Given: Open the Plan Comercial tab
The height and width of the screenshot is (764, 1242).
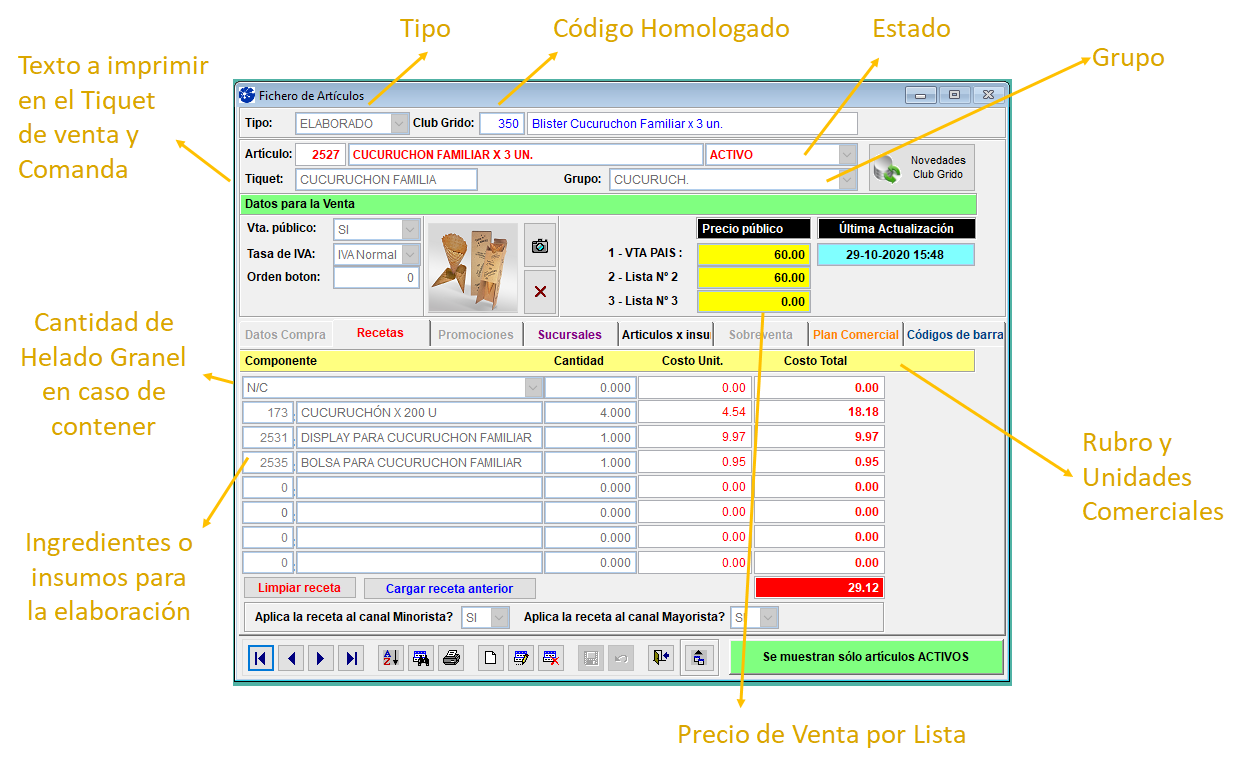Looking at the screenshot, I should pos(855,335).
